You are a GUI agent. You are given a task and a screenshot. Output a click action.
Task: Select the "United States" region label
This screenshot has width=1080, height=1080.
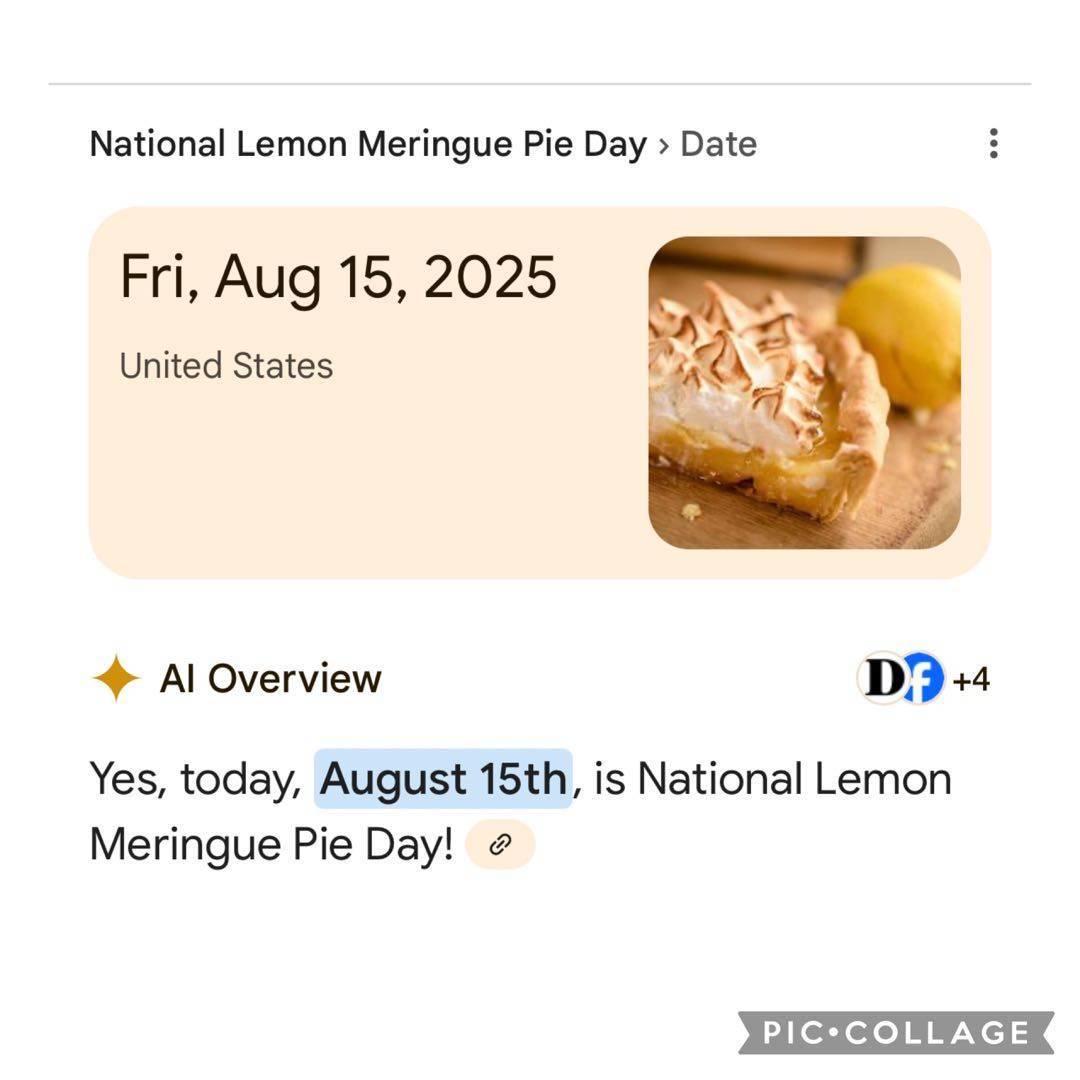pyautogui.click(x=226, y=366)
